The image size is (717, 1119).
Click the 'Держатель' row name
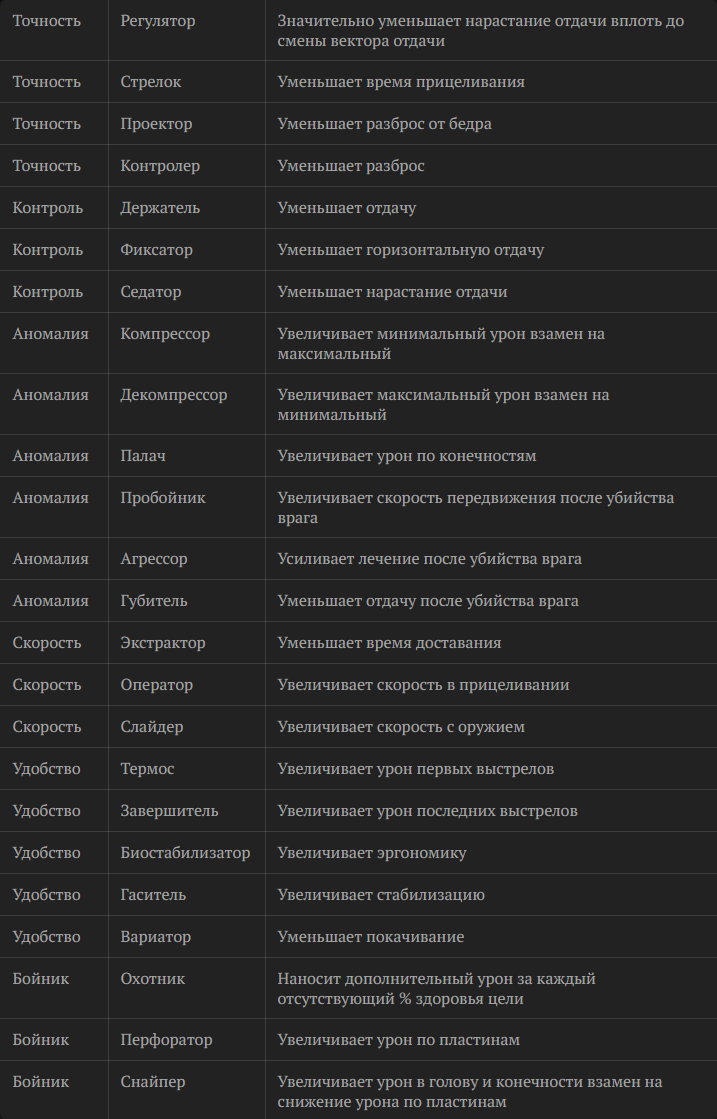tap(160, 208)
